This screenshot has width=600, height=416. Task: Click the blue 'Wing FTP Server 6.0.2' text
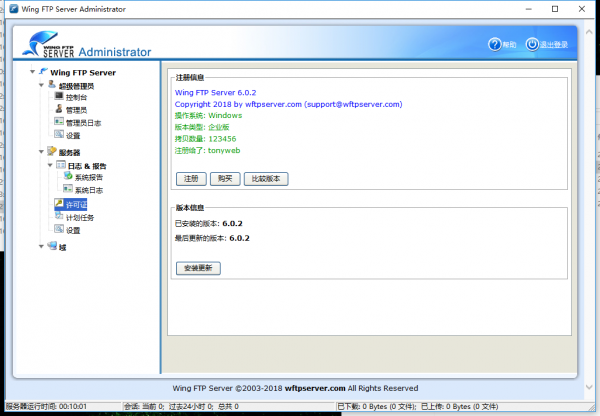coord(215,93)
